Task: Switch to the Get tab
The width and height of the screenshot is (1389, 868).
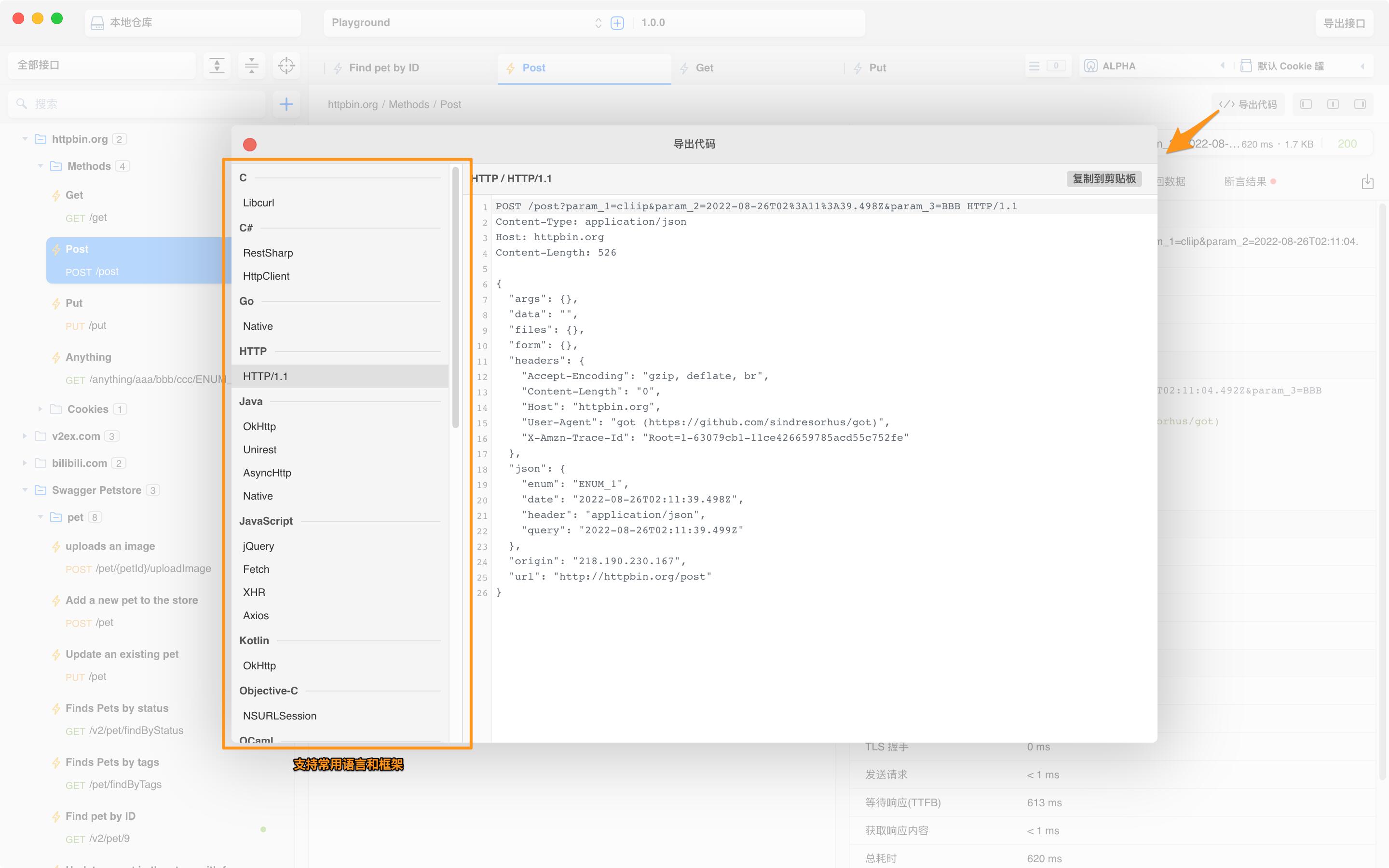Action: tap(704, 68)
